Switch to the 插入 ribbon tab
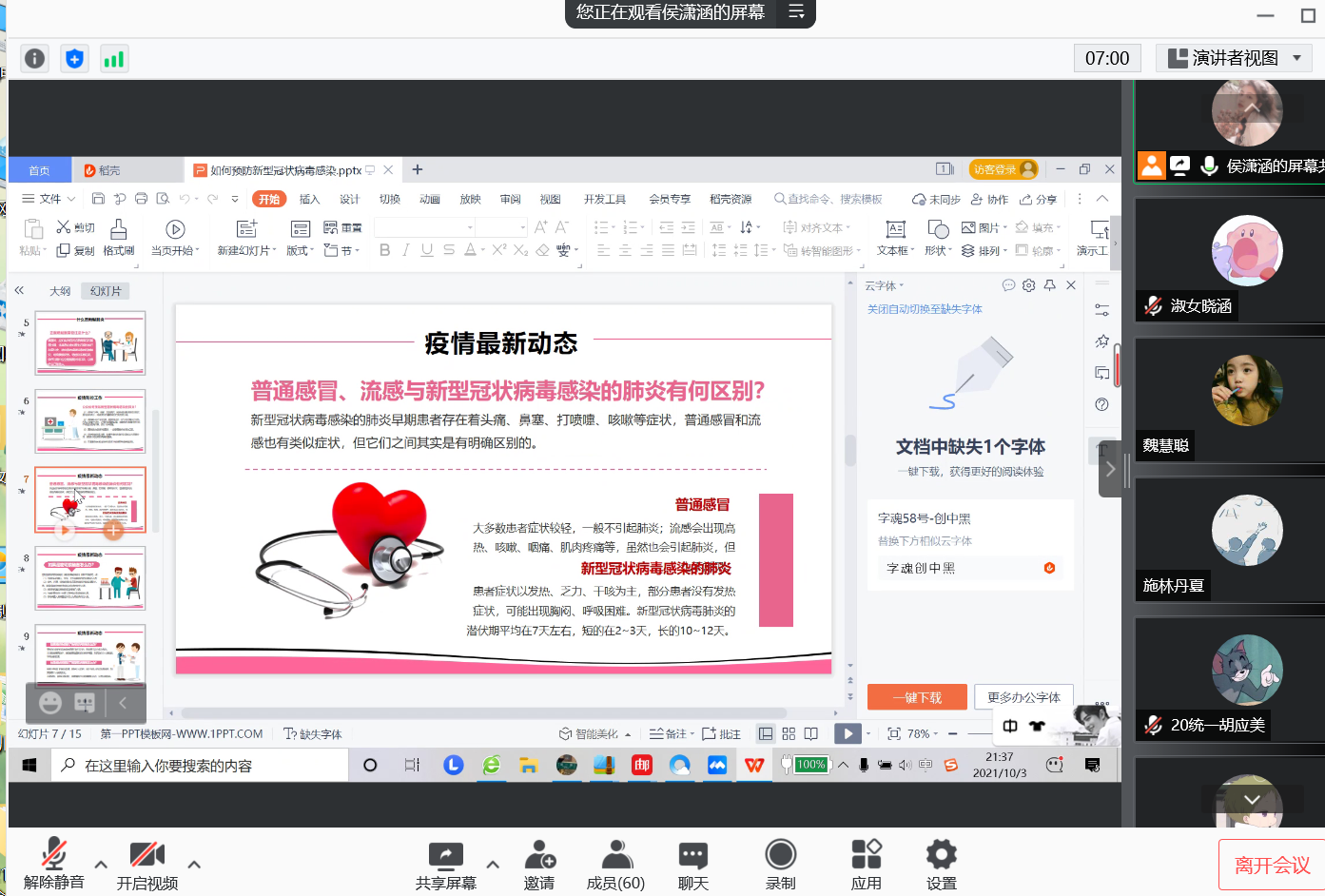The height and width of the screenshot is (896, 1325). click(309, 199)
